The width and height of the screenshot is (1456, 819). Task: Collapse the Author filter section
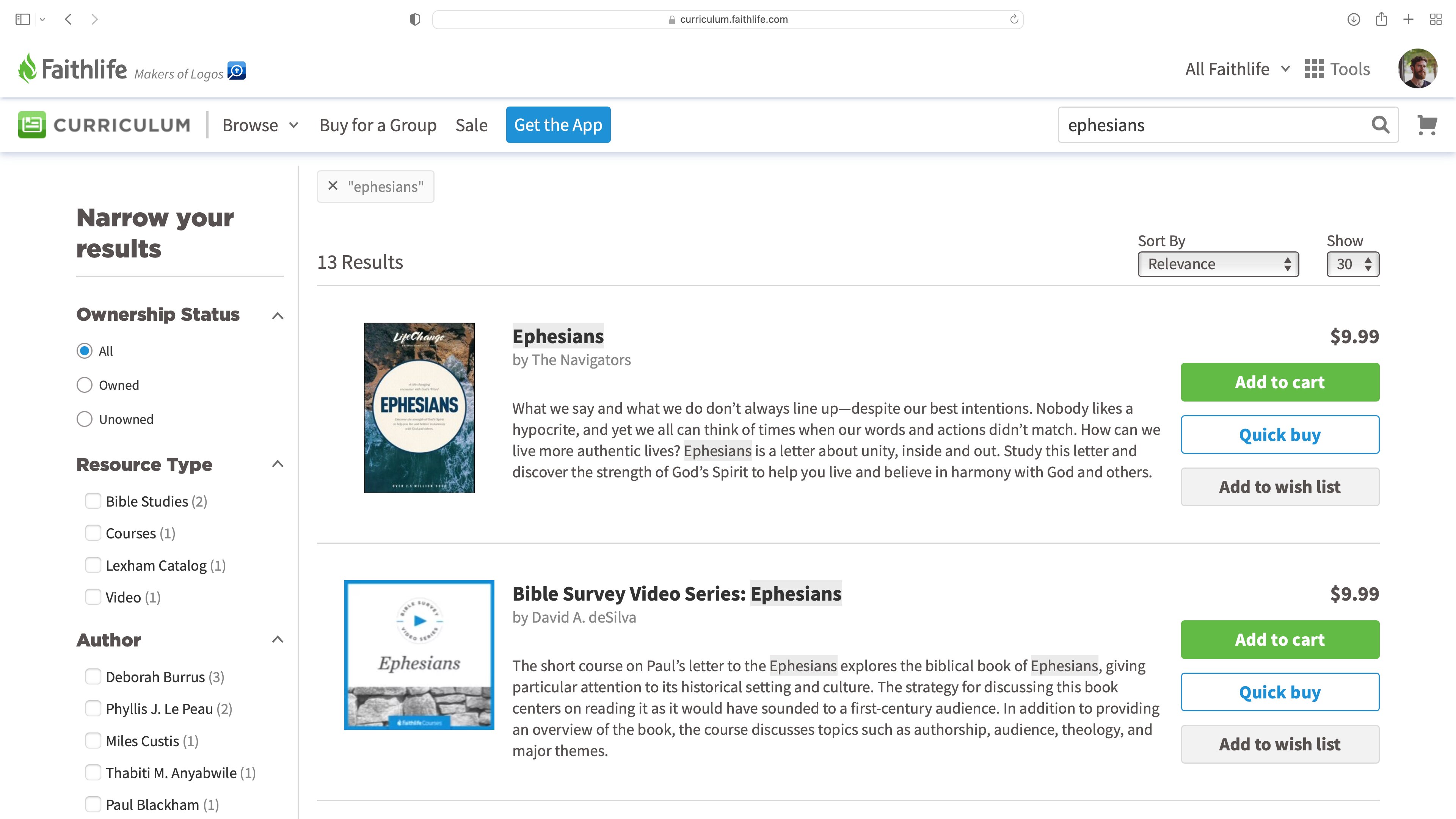[x=278, y=640]
